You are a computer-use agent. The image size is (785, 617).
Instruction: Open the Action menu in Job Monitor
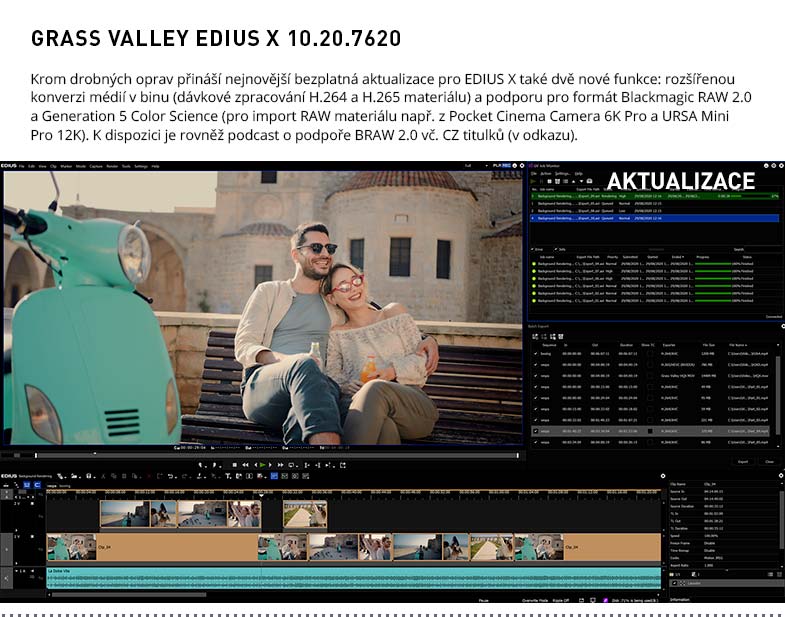546,174
